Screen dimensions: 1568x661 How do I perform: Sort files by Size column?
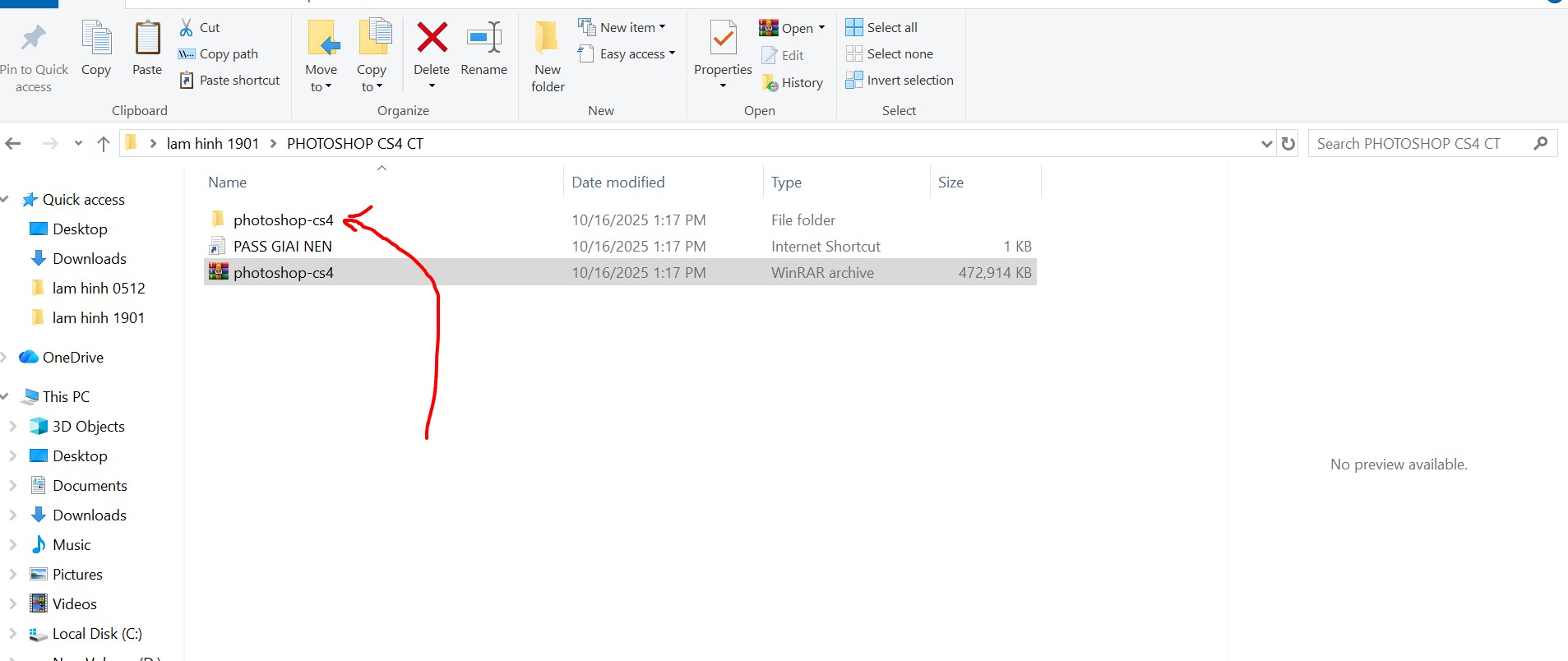pos(951,183)
